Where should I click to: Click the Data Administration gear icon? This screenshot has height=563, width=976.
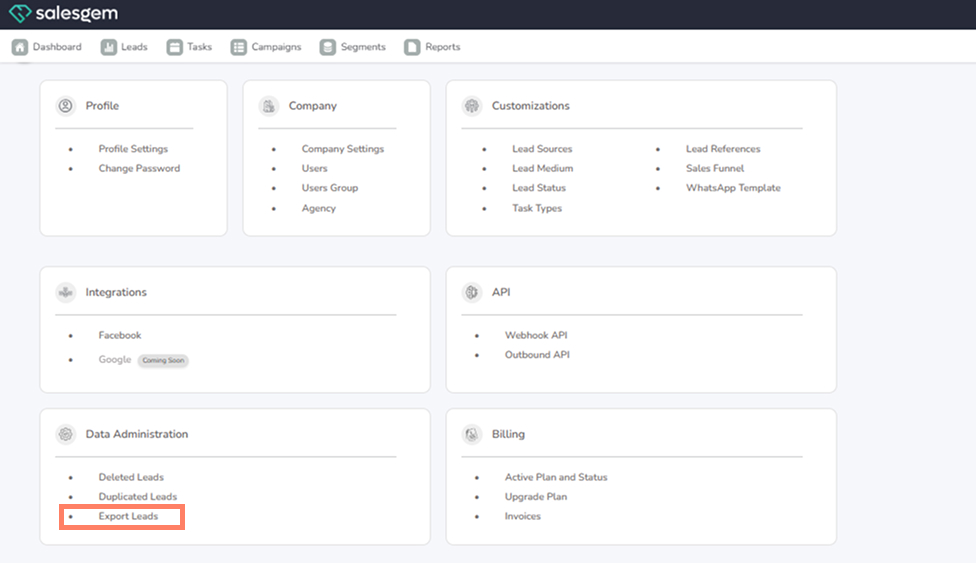tap(66, 435)
